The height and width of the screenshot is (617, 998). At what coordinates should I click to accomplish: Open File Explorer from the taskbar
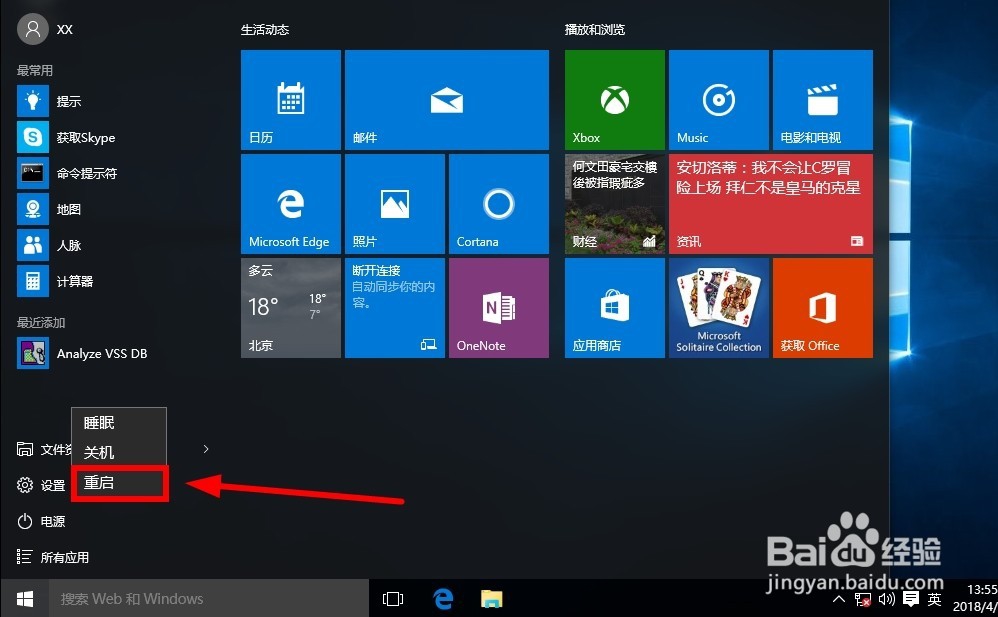(491, 599)
